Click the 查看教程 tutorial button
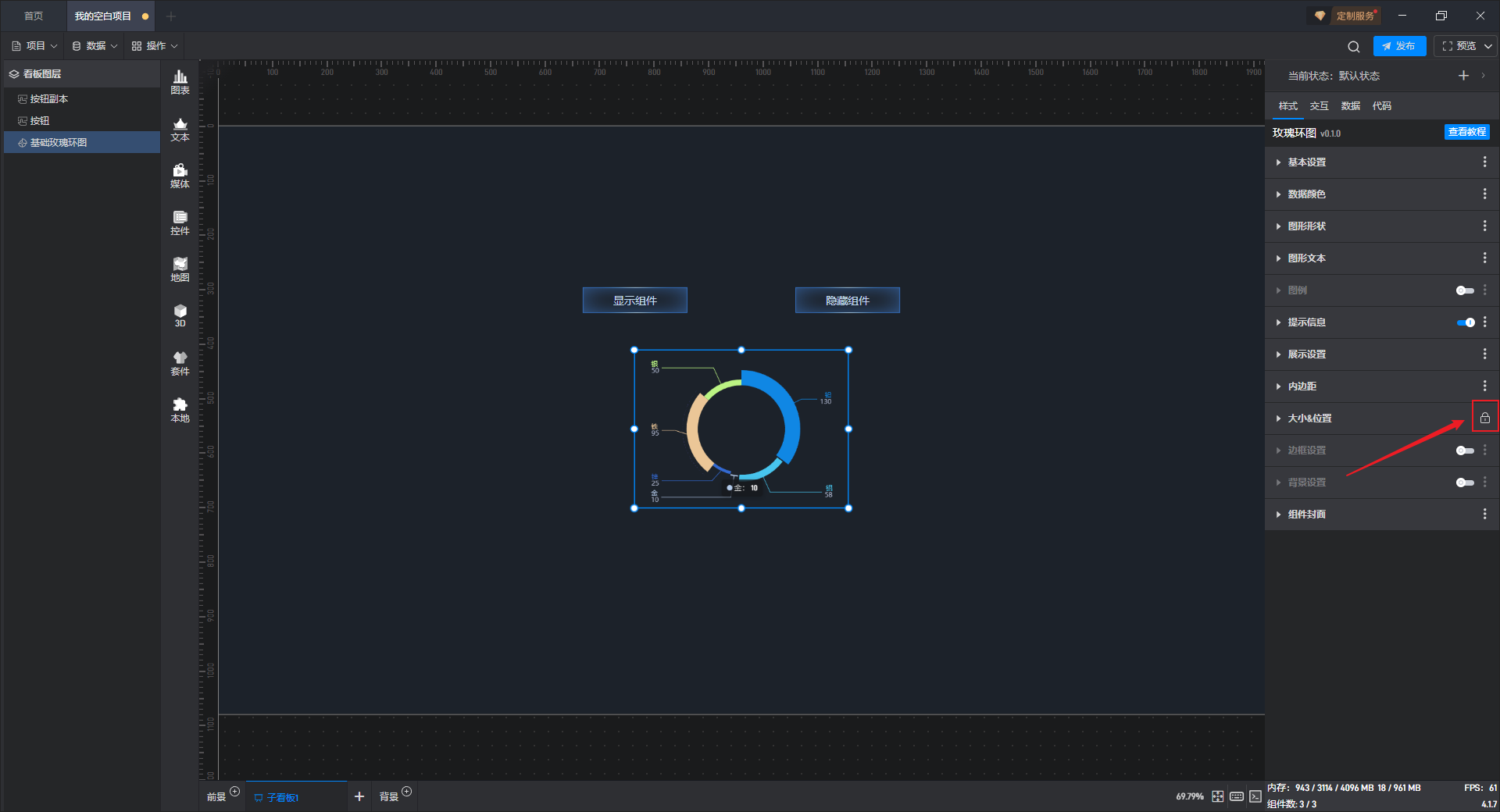The image size is (1500, 812). pos(1466,133)
